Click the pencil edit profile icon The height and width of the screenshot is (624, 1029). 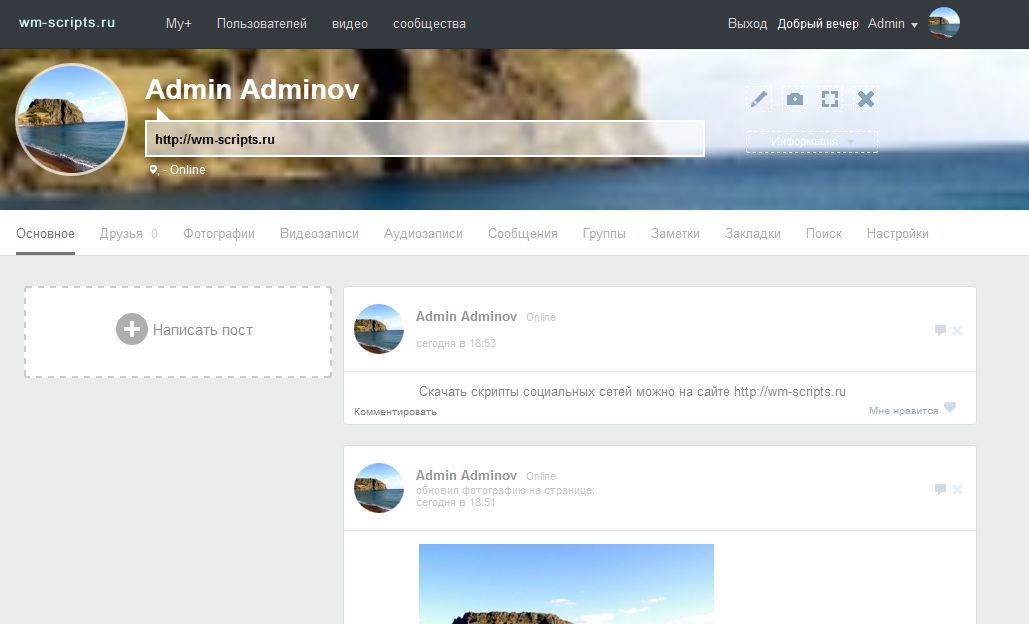point(759,98)
